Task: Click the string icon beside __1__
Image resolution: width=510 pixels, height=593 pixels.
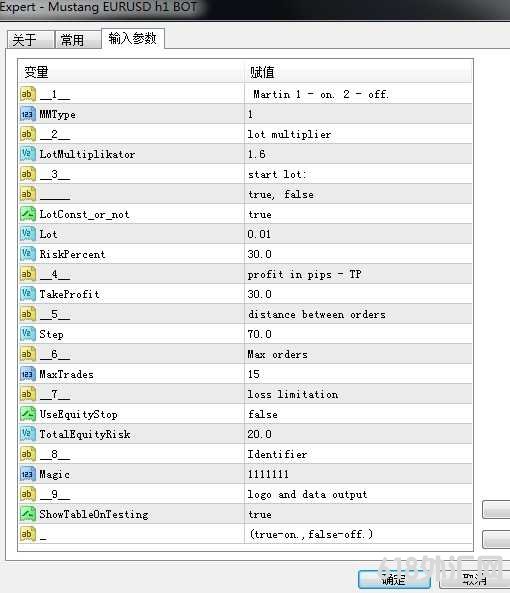Action: pos(28,94)
